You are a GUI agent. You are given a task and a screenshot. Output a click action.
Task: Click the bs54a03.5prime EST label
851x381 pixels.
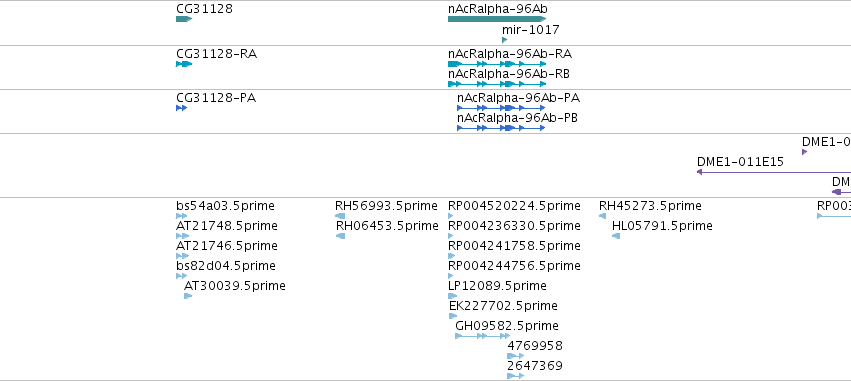(x=225, y=206)
